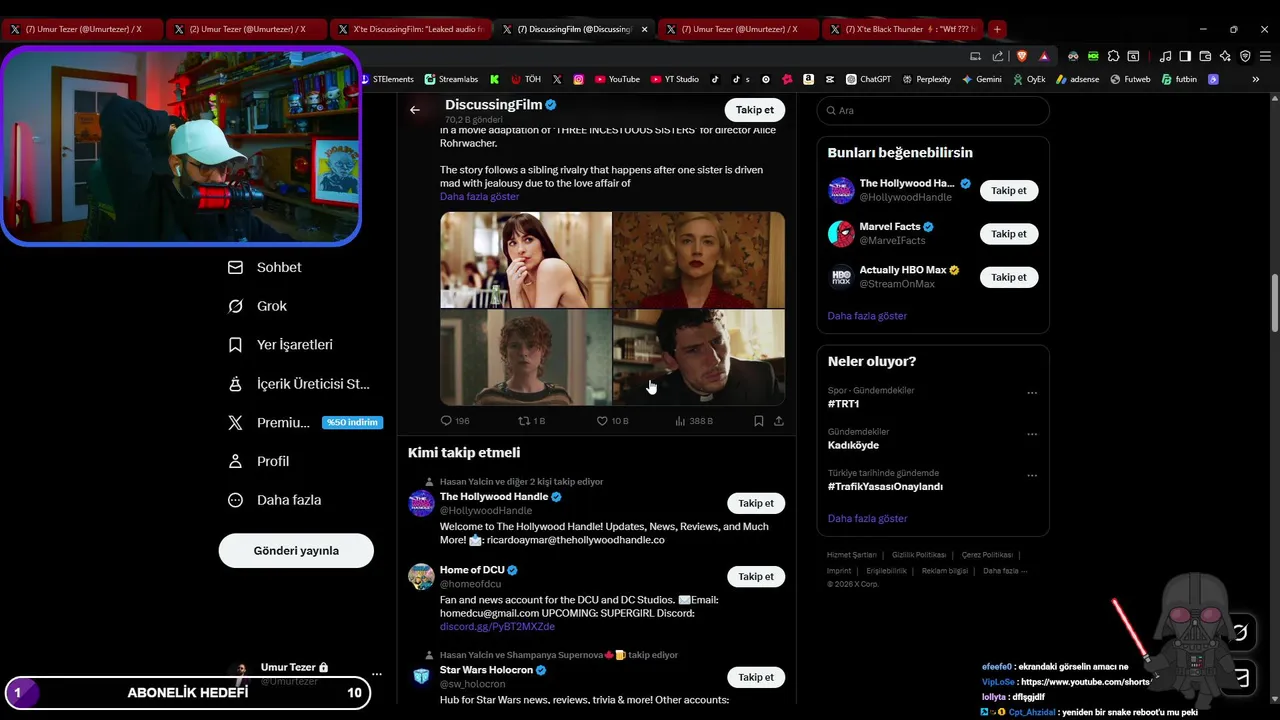This screenshot has height=720, width=1280.
Task: Open the Perplexity bookmark
Action: click(x=927, y=79)
